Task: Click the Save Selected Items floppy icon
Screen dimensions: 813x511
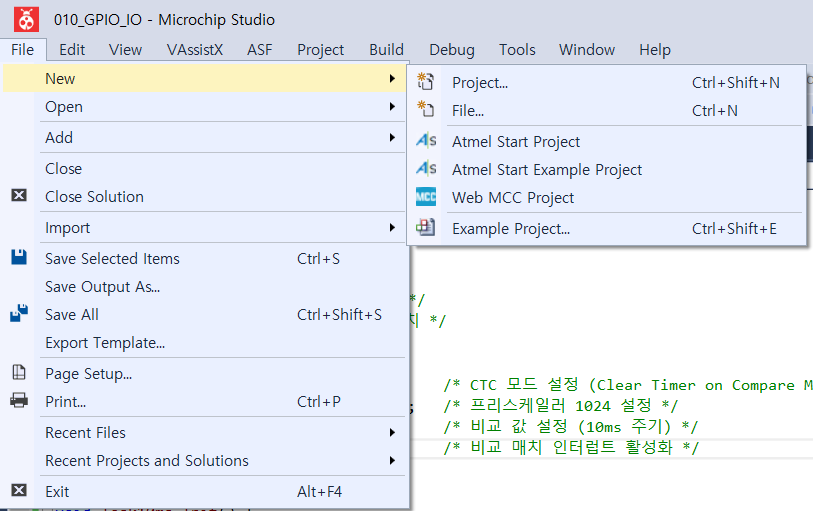Action: [19, 257]
